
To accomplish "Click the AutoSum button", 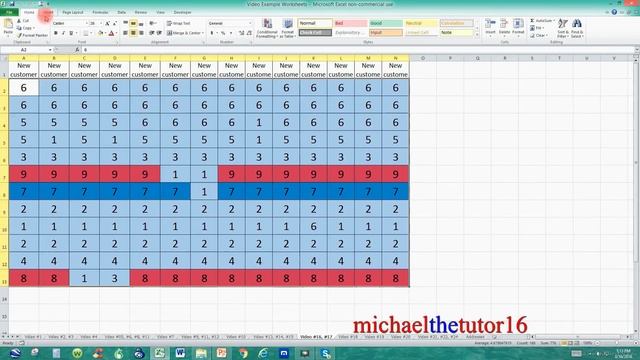I will point(542,21).
